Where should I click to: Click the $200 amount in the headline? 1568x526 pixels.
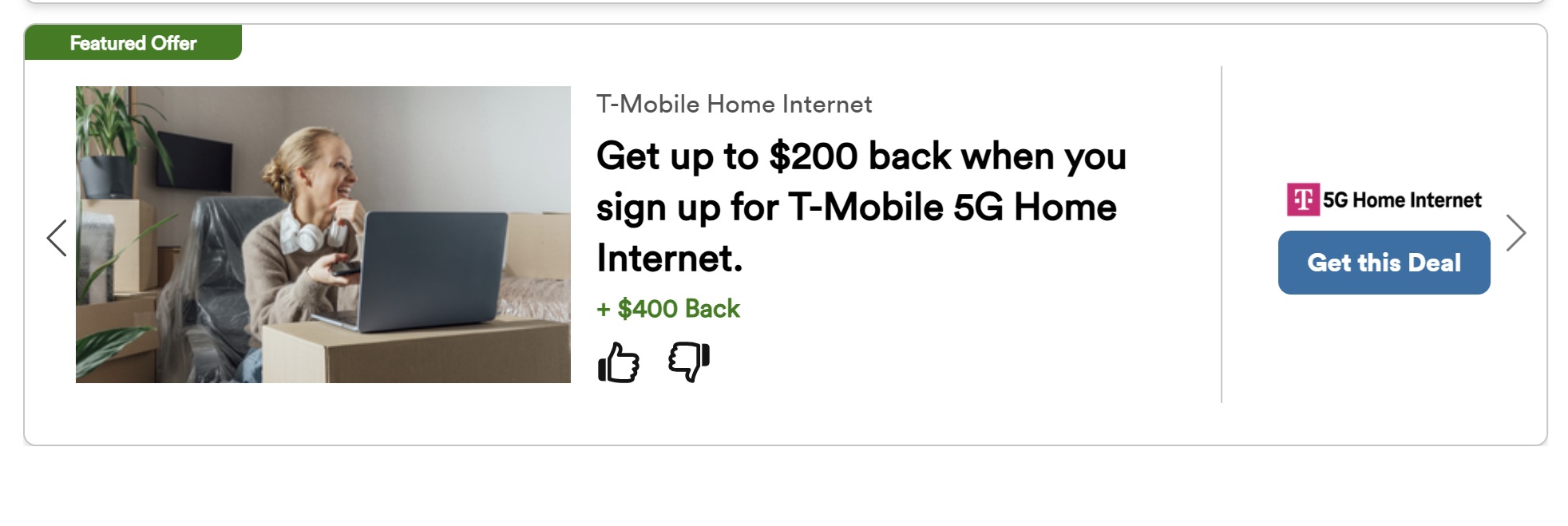(x=814, y=156)
